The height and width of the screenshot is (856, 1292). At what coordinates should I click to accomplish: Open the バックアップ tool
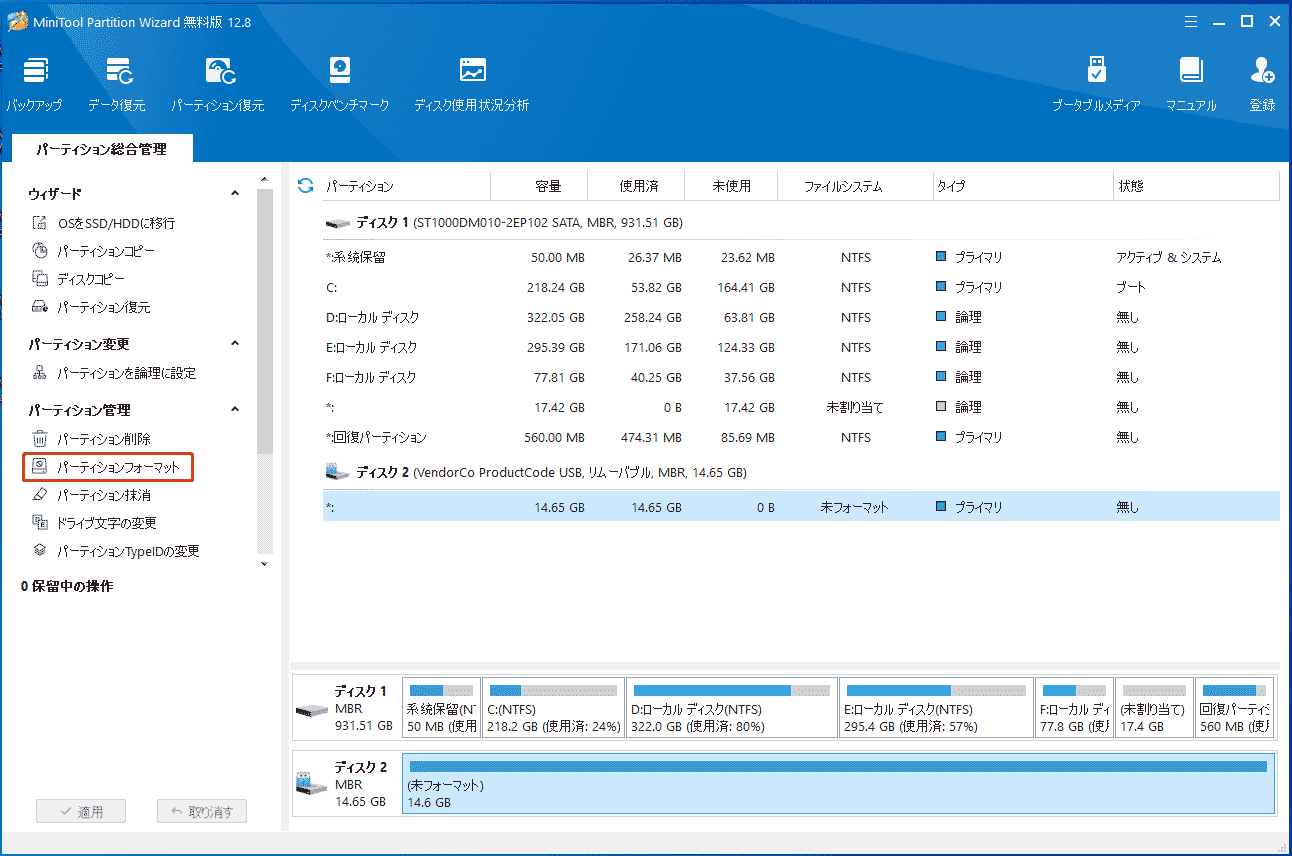point(35,85)
